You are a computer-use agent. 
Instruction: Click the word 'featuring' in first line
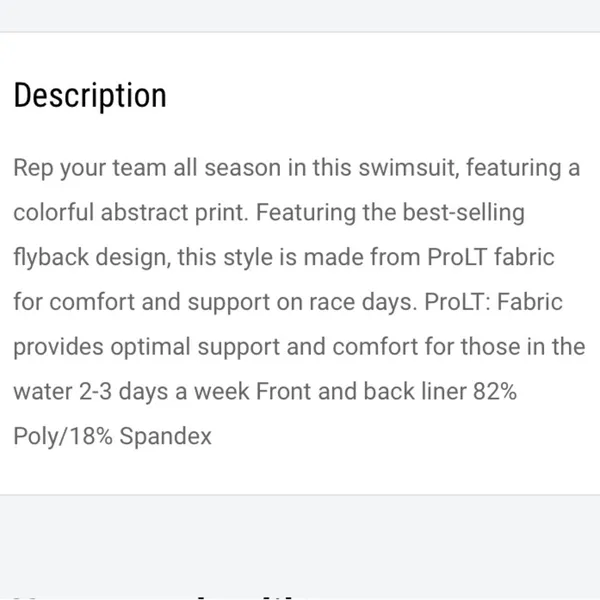[514, 168]
